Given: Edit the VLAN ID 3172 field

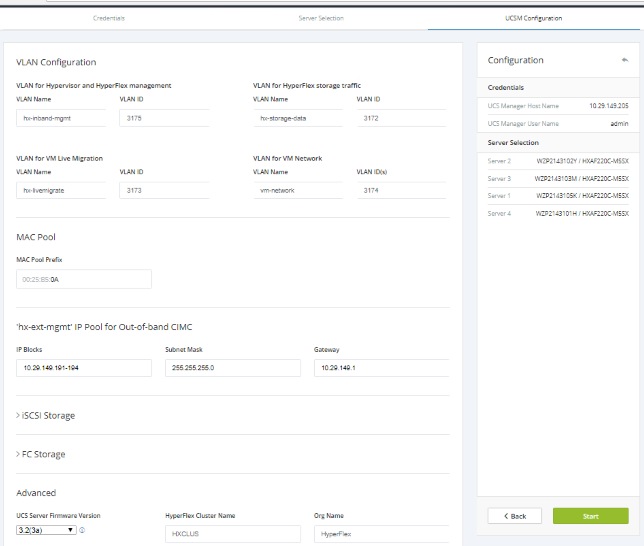Looking at the screenshot, I should 401,118.
